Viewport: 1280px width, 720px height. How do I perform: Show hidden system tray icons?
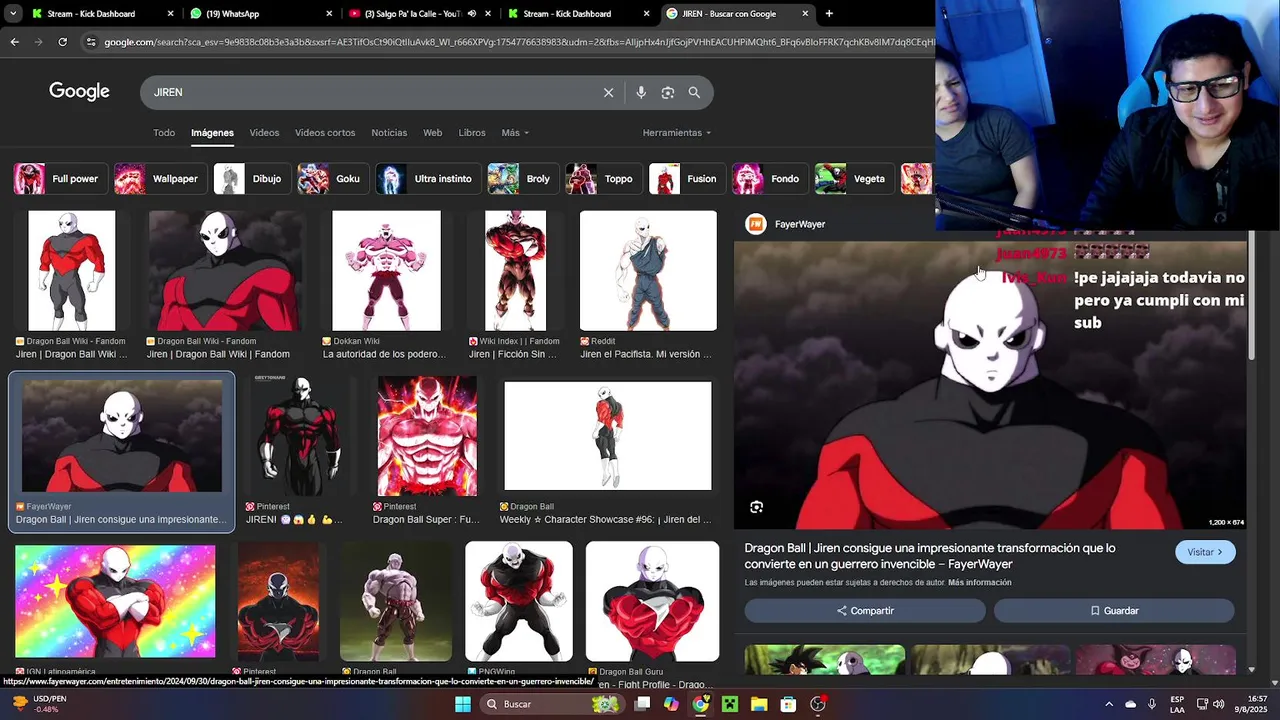point(1108,704)
